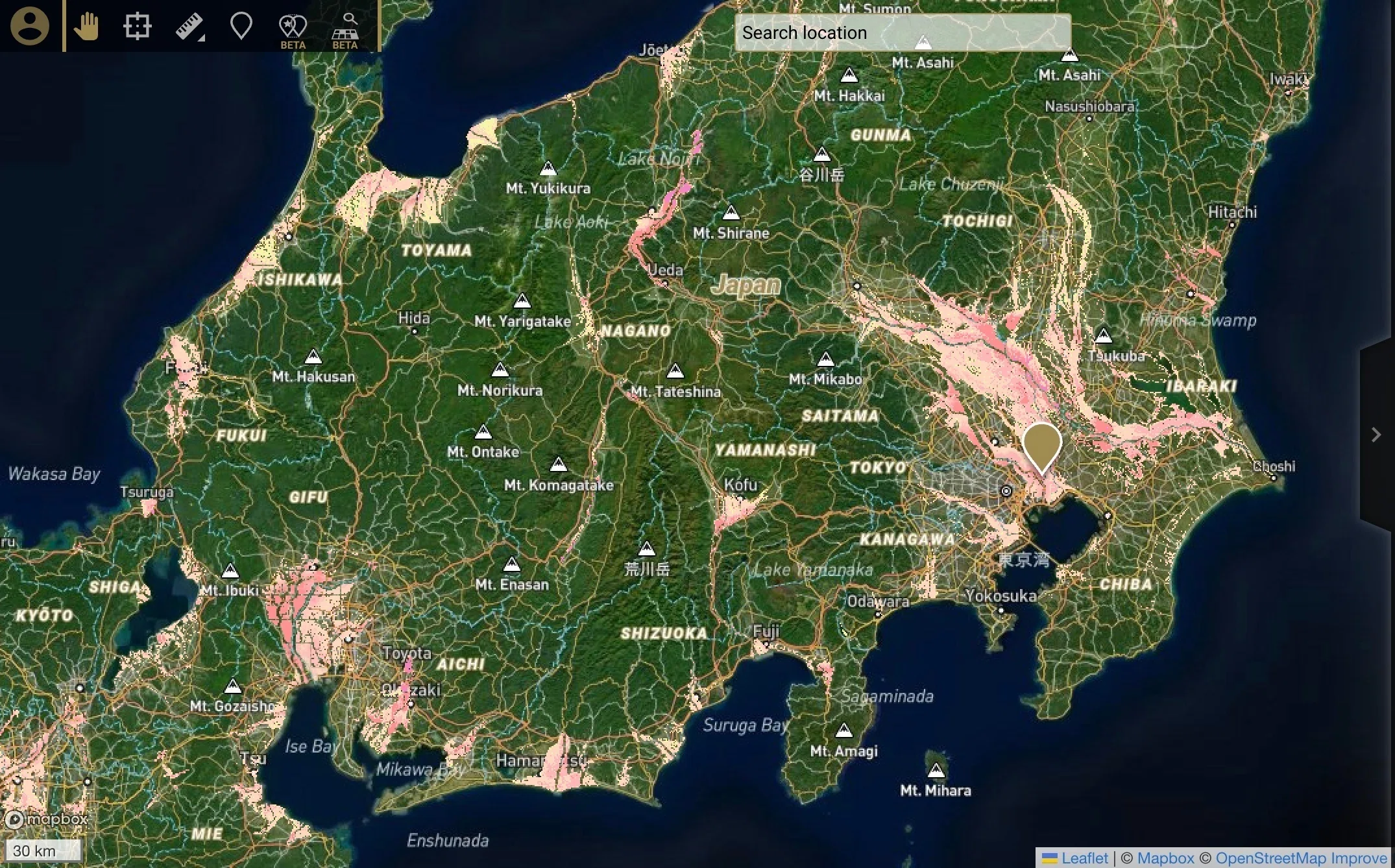The height and width of the screenshot is (868, 1395).
Task: Click the Japan country label
Action: coord(746,285)
